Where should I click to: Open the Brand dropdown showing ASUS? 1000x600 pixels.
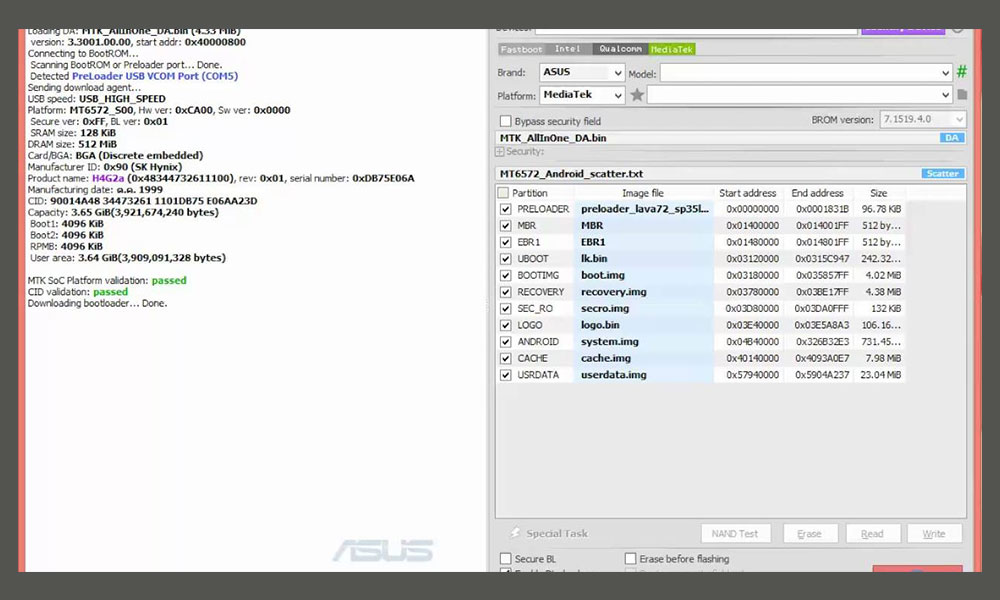pos(582,72)
